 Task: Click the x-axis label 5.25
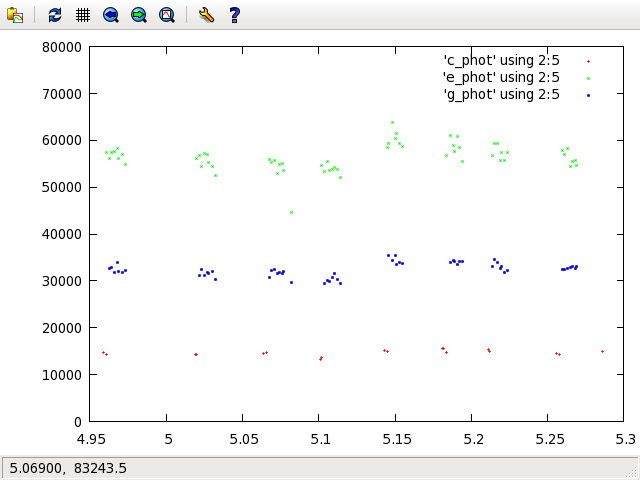tap(549, 440)
